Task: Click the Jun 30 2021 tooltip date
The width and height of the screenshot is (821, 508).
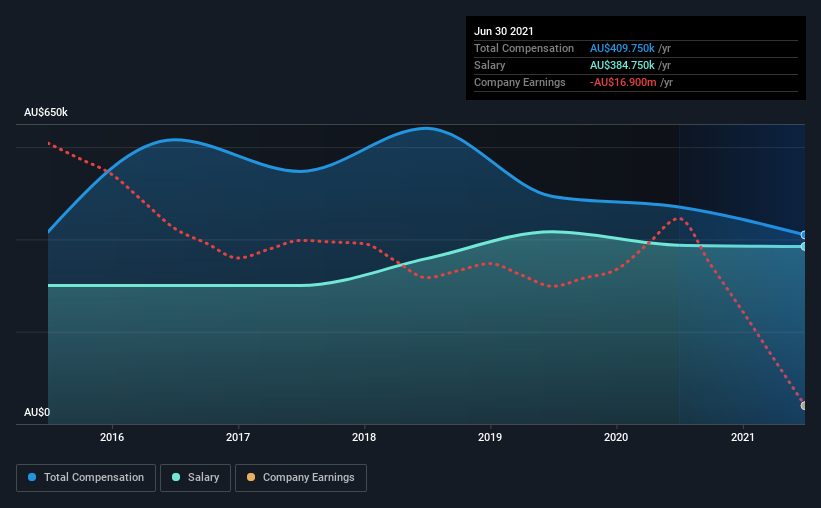Action: click(504, 31)
